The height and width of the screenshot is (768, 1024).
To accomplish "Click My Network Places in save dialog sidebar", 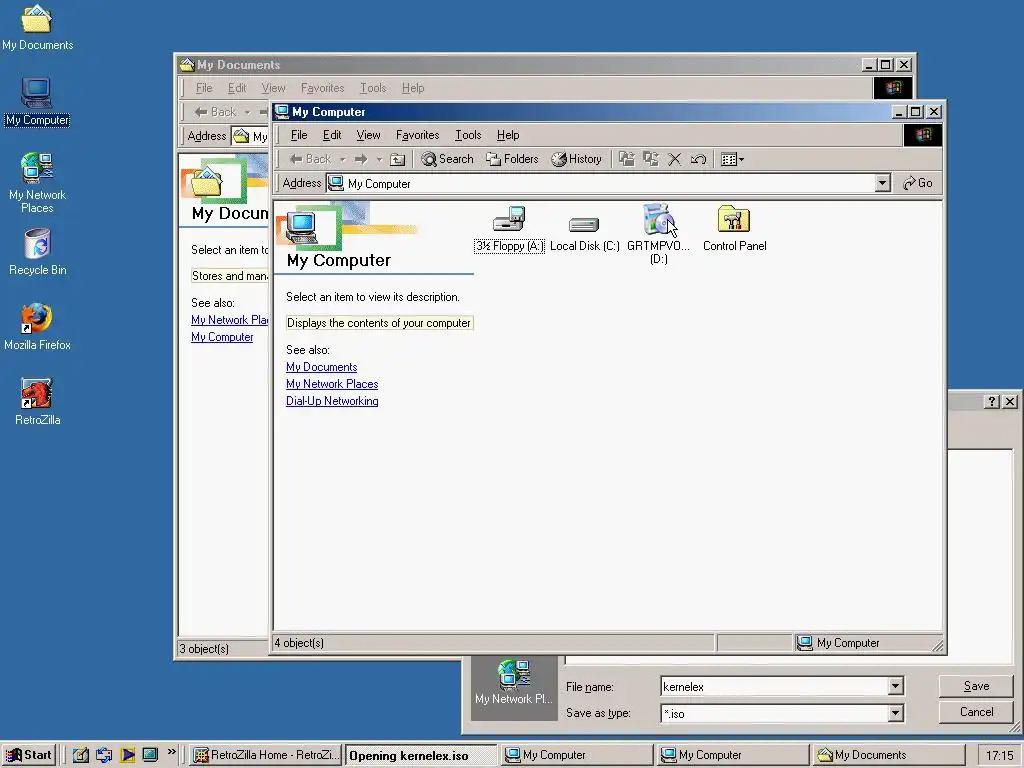I will coord(514,682).
